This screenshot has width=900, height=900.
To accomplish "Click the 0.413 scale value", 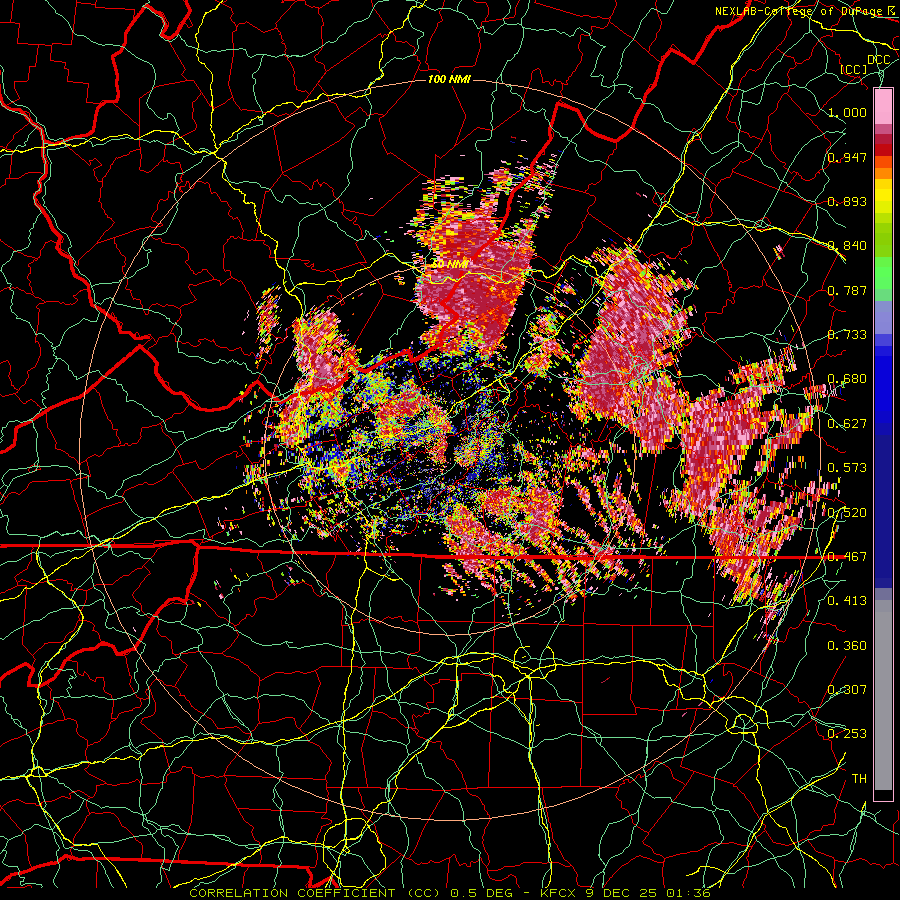I will [847, 601].
